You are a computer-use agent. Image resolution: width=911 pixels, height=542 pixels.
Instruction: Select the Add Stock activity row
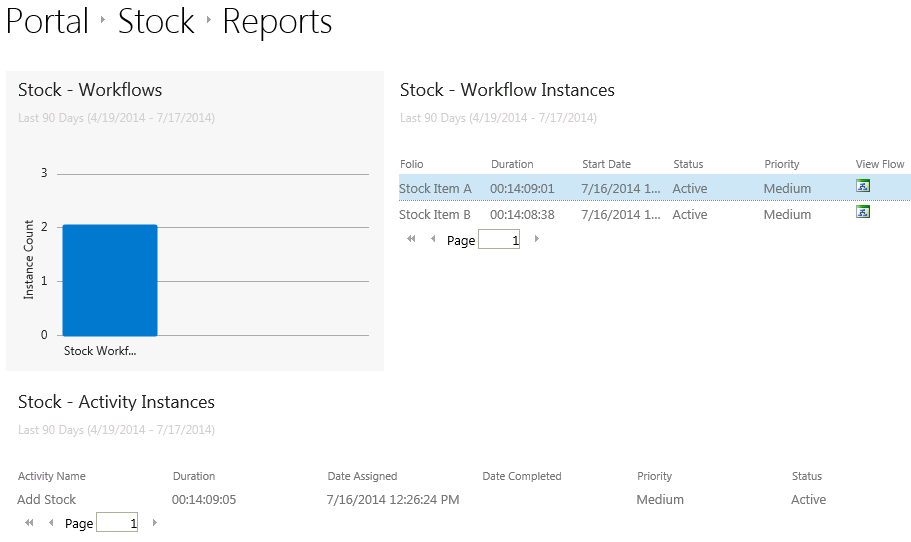tap(47, 499)
